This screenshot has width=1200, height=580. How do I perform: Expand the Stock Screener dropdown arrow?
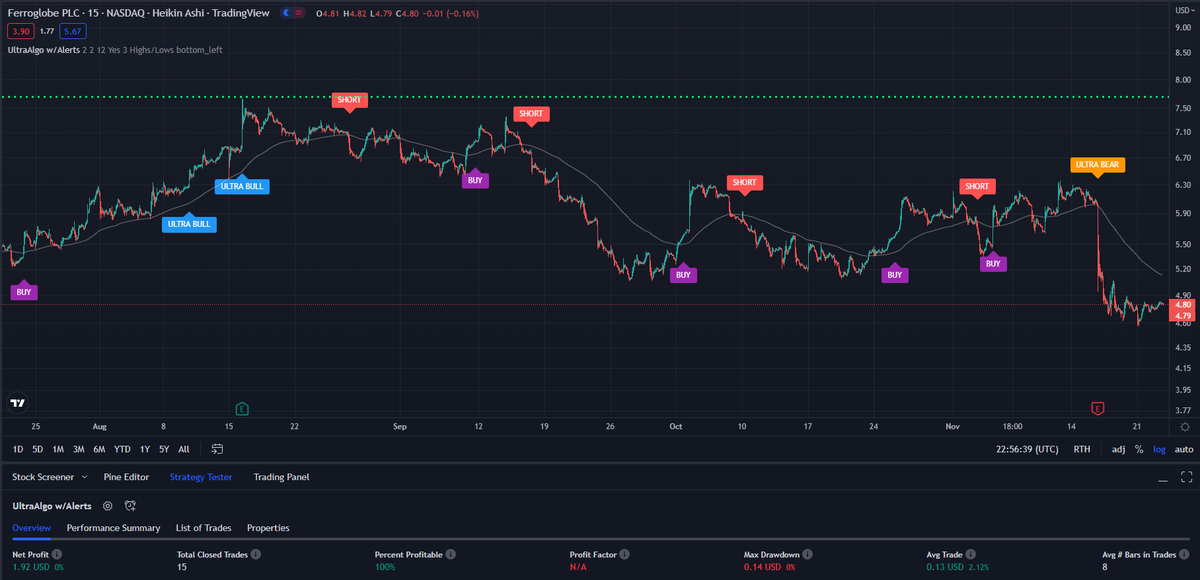click(83, 477)
